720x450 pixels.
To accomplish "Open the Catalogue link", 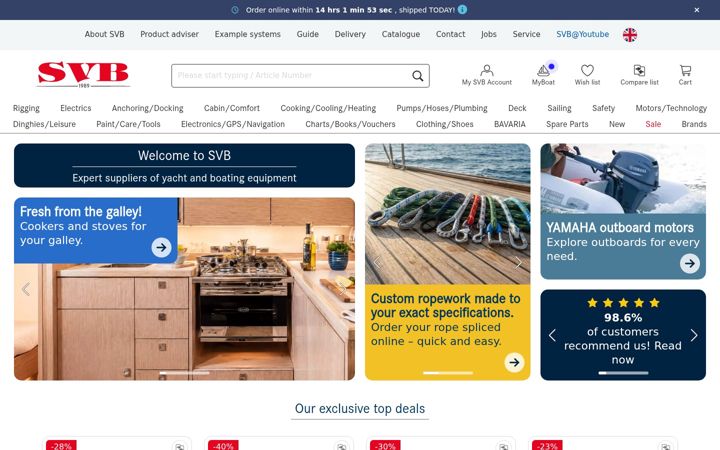I will pyautogui.click(x=401, y=34).
